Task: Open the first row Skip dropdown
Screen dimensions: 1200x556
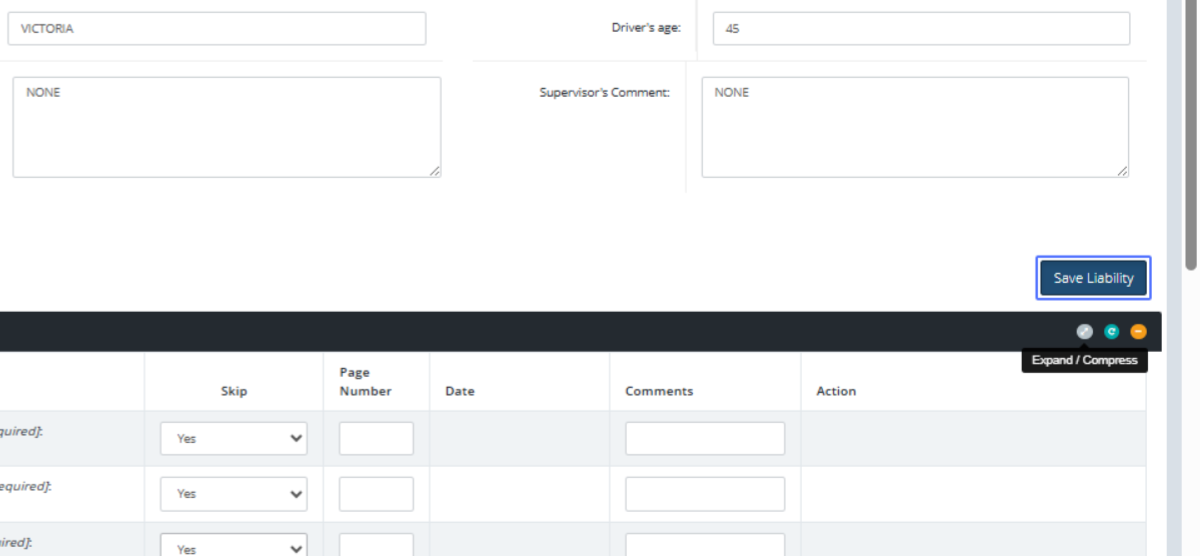Action: pyautogui.click(x=233, y=438)
